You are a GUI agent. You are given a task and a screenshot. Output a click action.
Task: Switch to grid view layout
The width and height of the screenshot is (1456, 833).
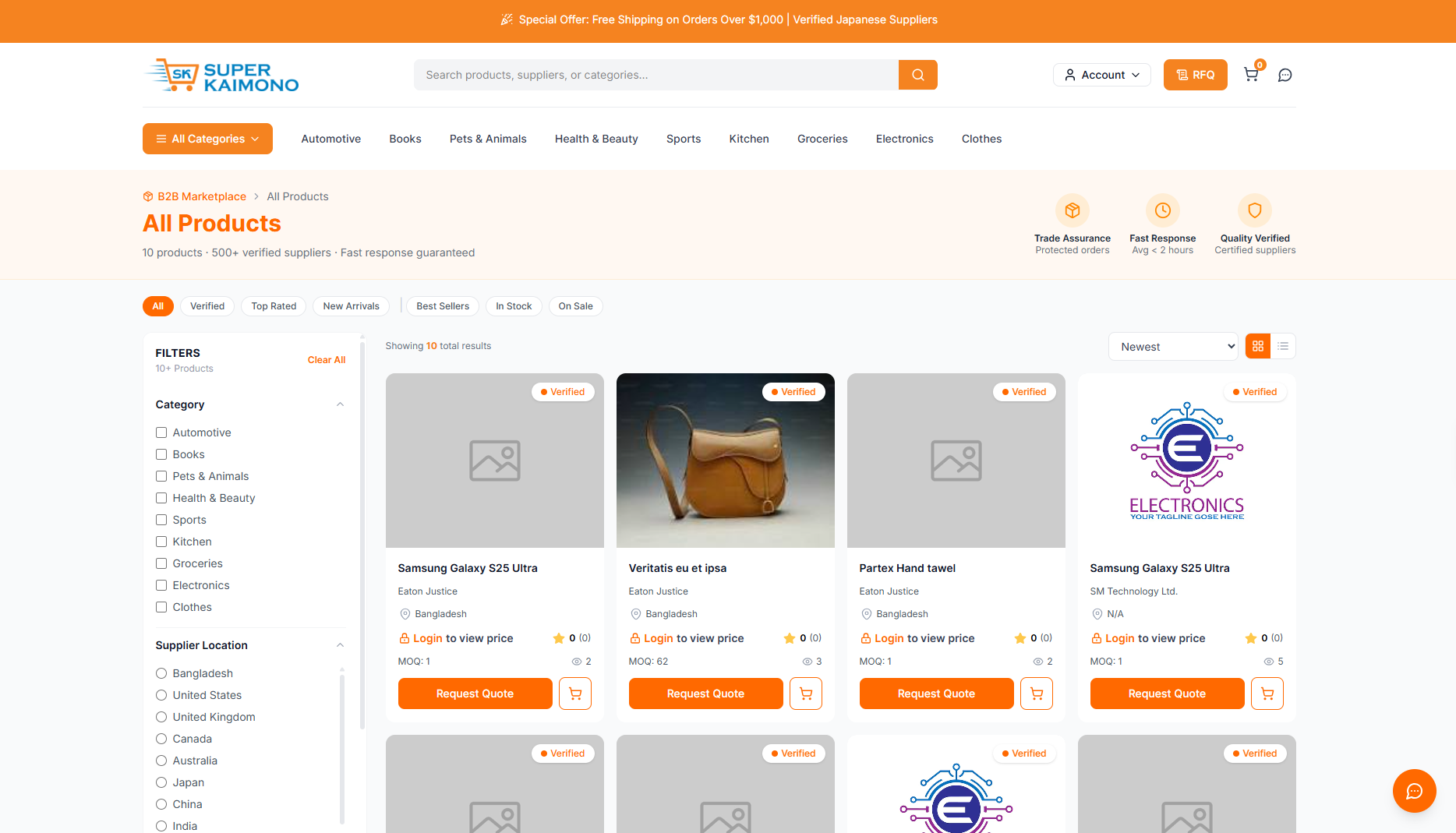tap(1258, 346)
